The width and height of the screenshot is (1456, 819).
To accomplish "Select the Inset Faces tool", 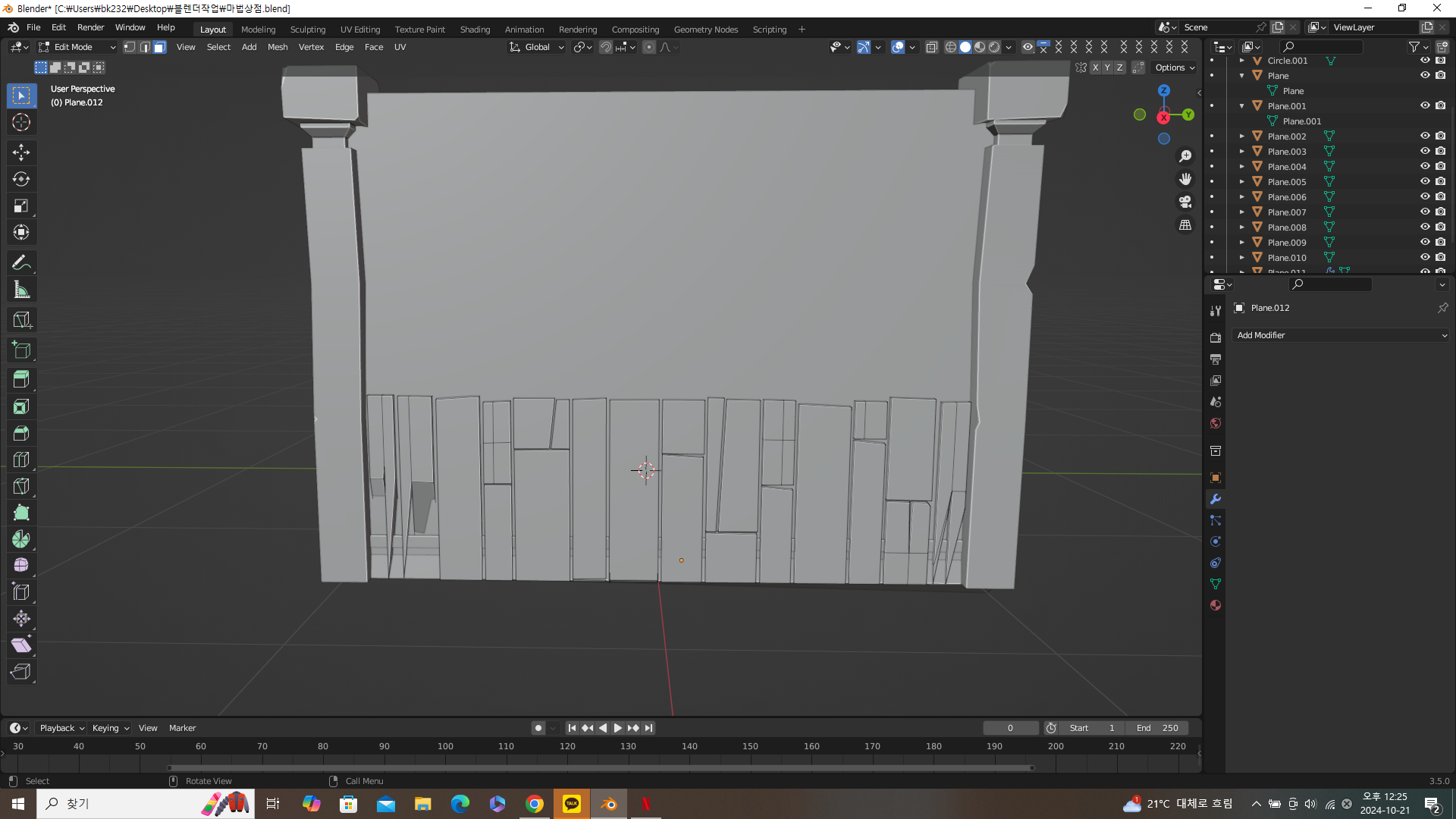I will pyautogui.click(x=21, y=406).
